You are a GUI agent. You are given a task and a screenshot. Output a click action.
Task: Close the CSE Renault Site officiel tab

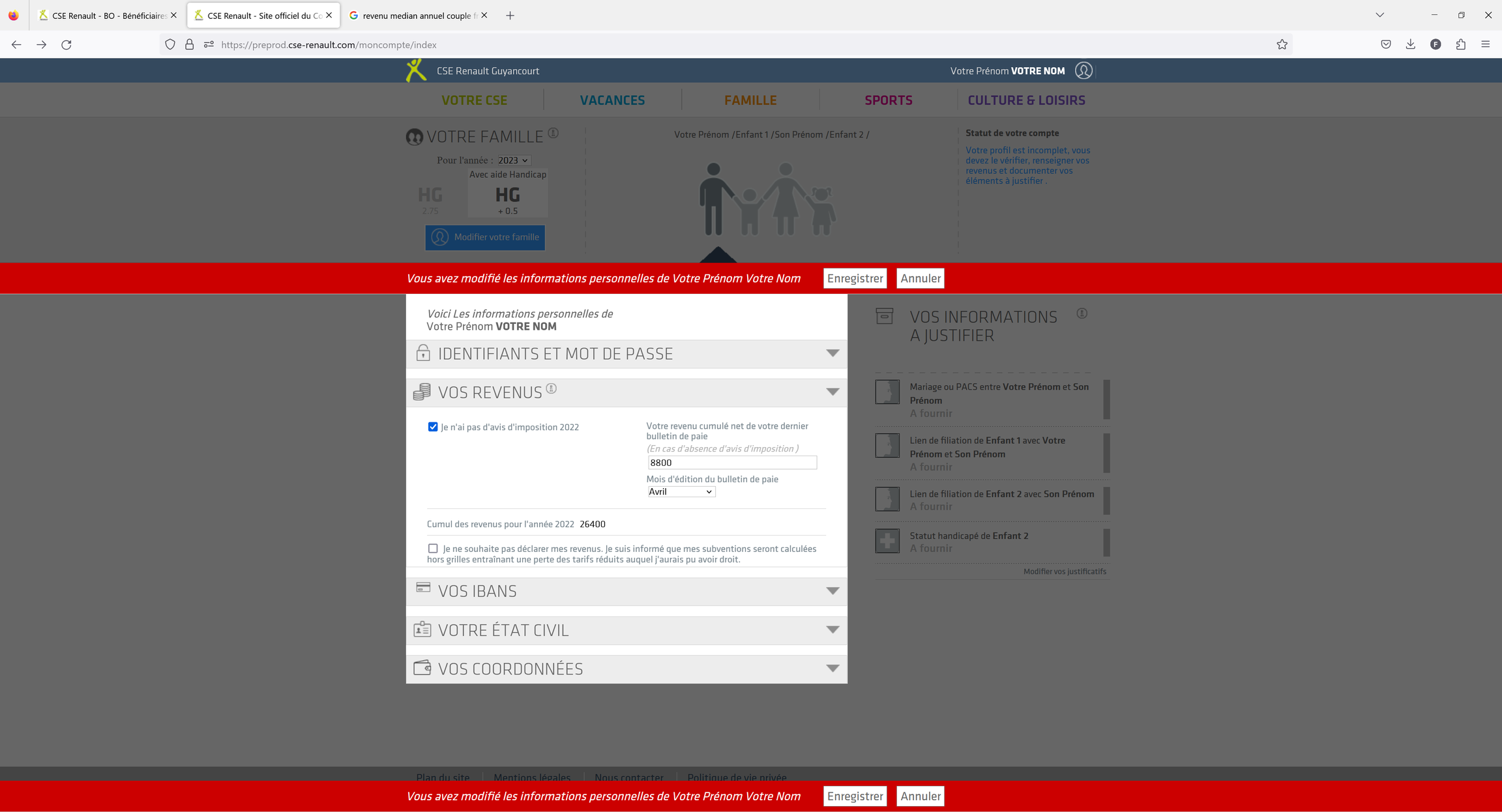point(329,15)
